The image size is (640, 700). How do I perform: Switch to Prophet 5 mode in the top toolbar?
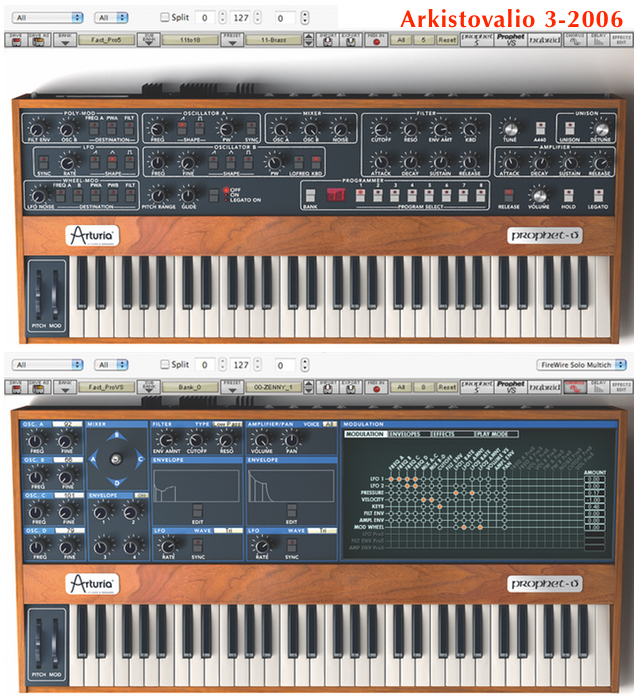click(477, 40)
